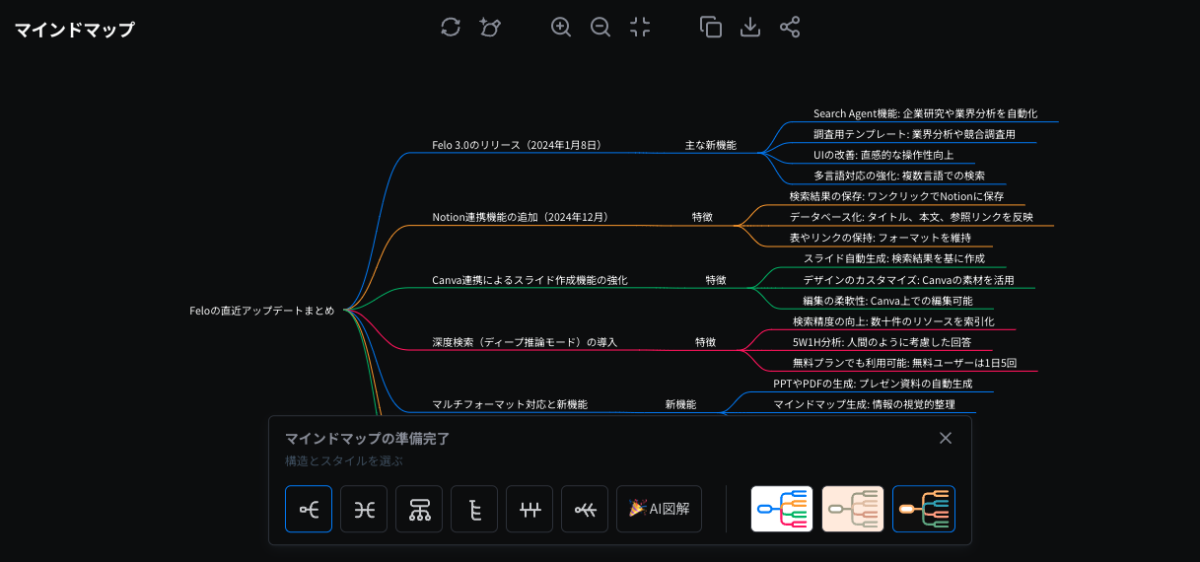Select the right-branching mind map layout
1200x562 pixels.
309,509
